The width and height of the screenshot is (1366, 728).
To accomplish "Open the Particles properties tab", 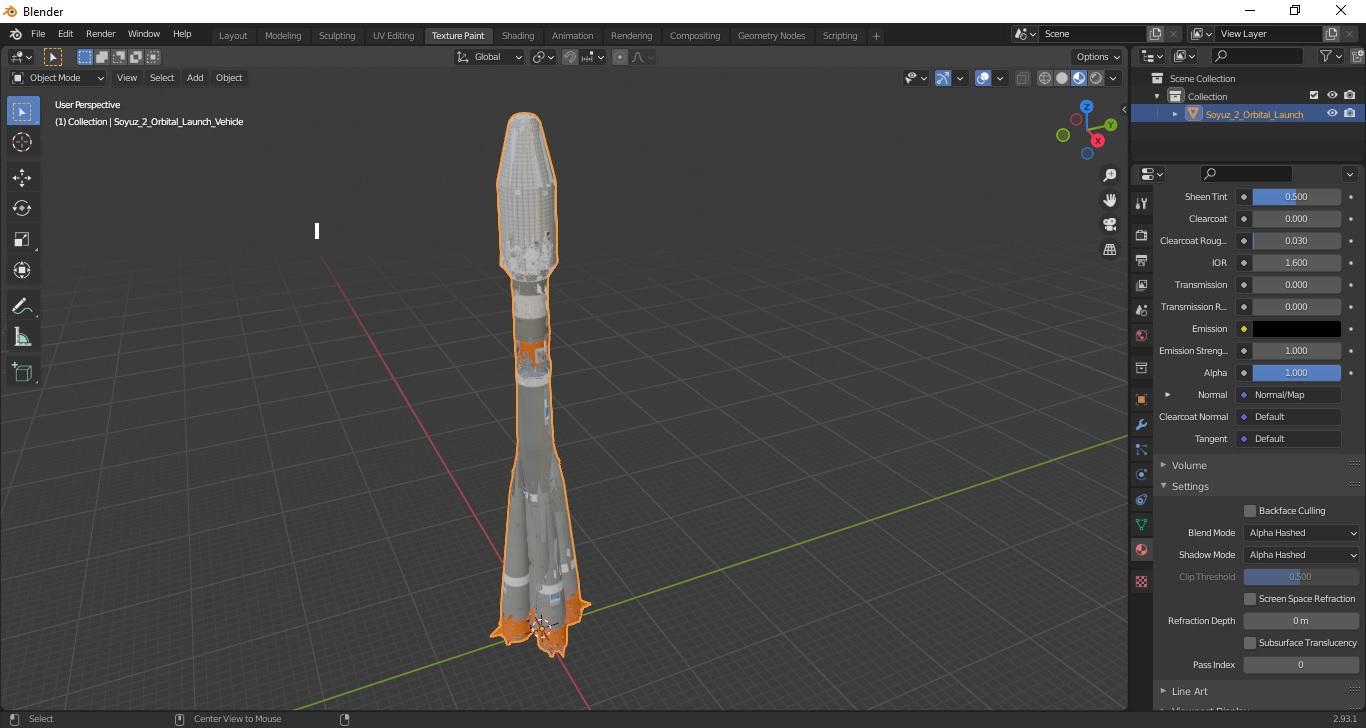I will pos(1141,449).
